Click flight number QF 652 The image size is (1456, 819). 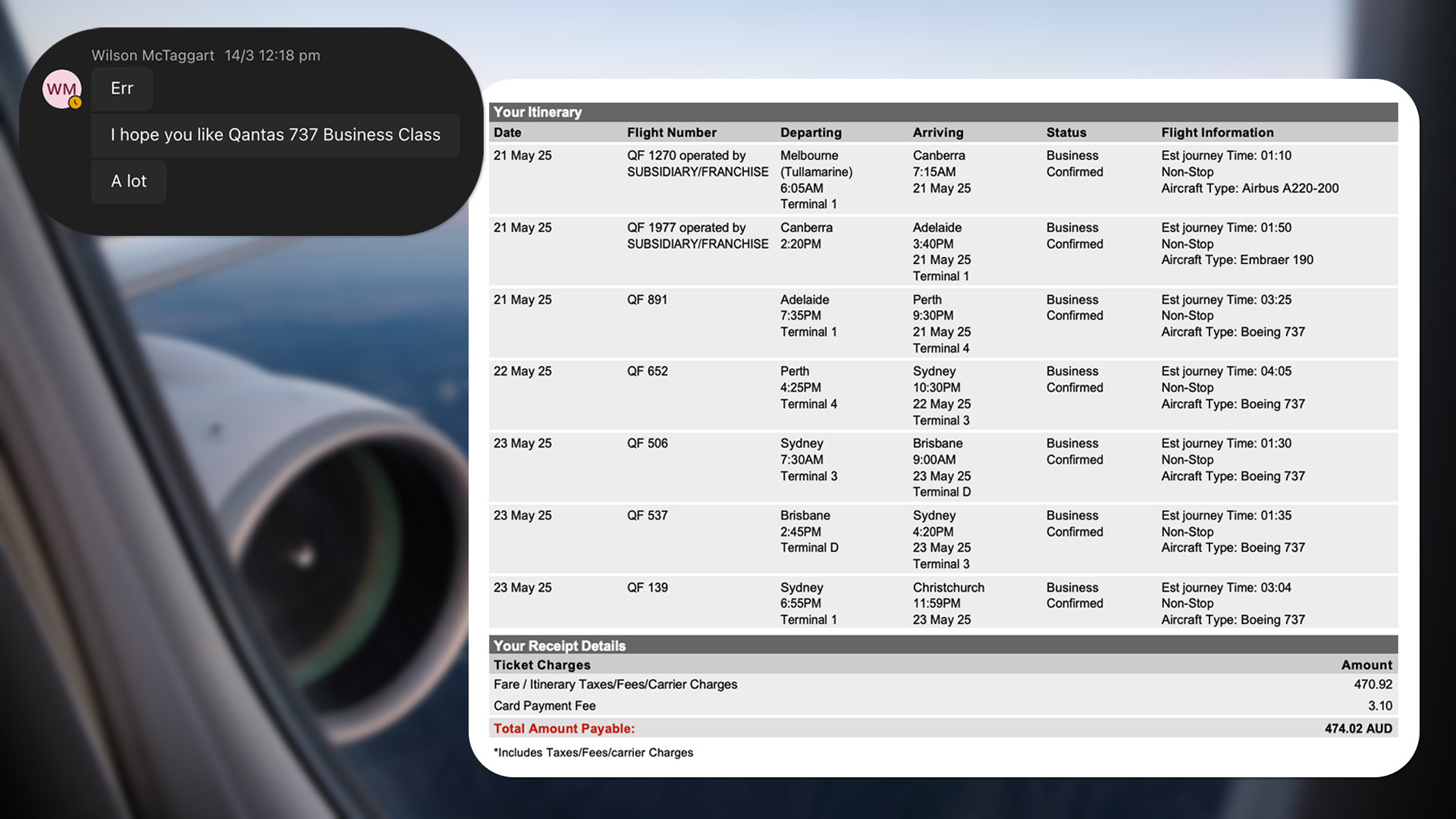pos(647,372)
